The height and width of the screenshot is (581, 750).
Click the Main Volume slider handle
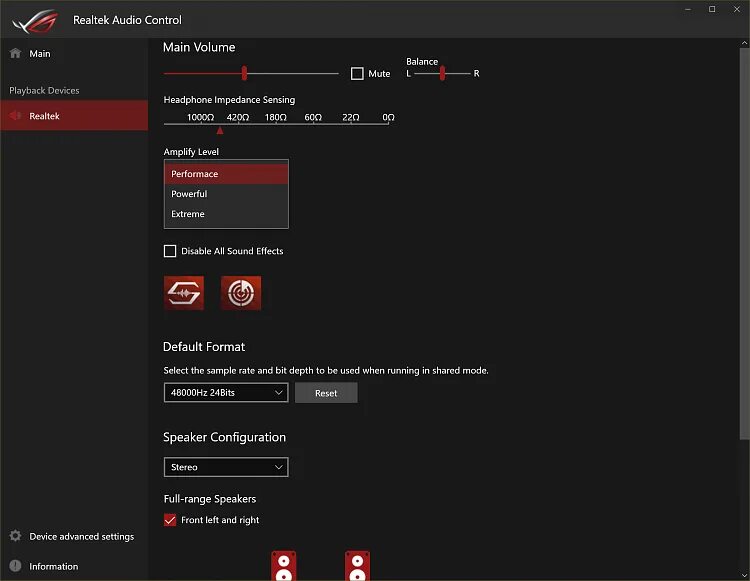tap(244, 73)
